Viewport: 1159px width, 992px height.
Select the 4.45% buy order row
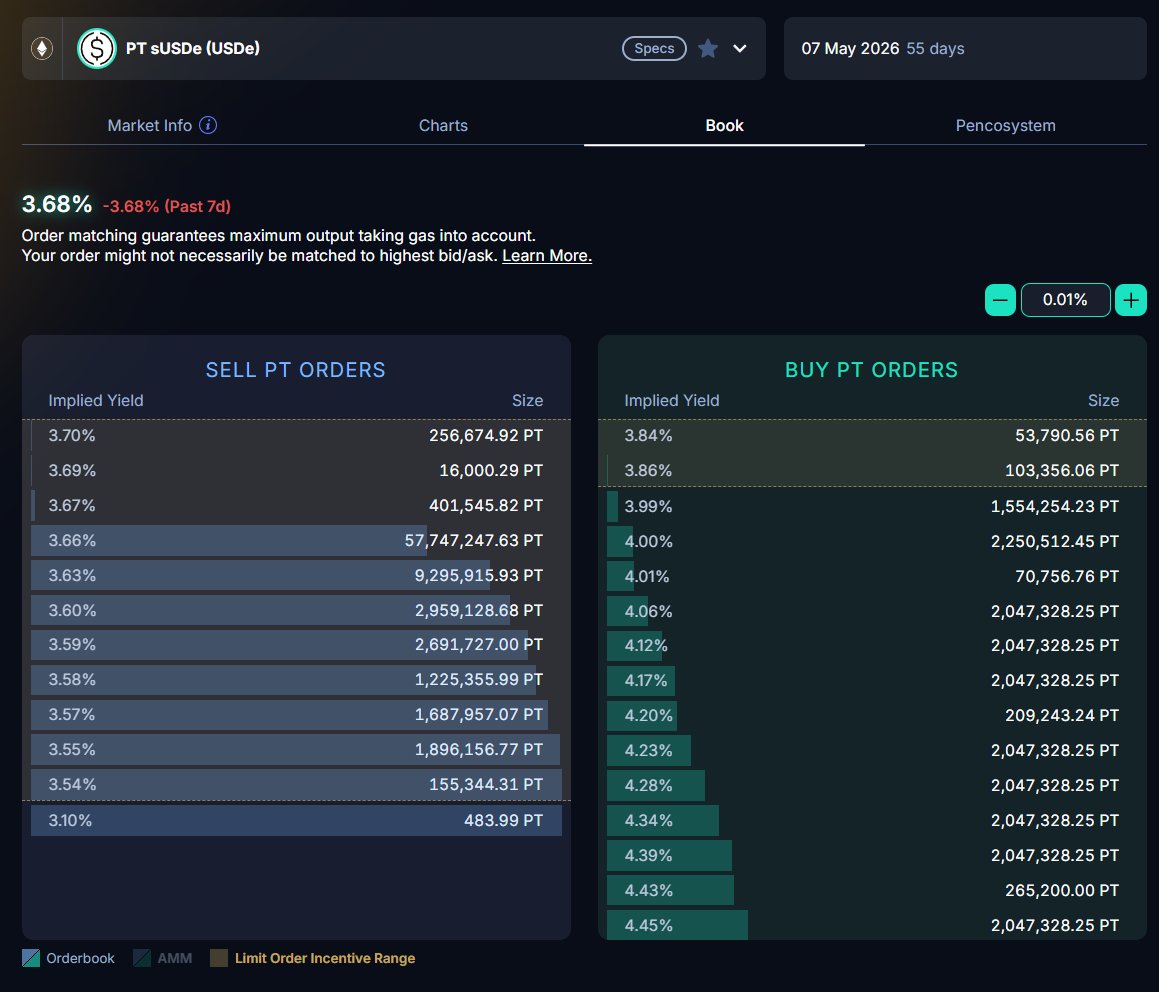[x=872, y=925]
